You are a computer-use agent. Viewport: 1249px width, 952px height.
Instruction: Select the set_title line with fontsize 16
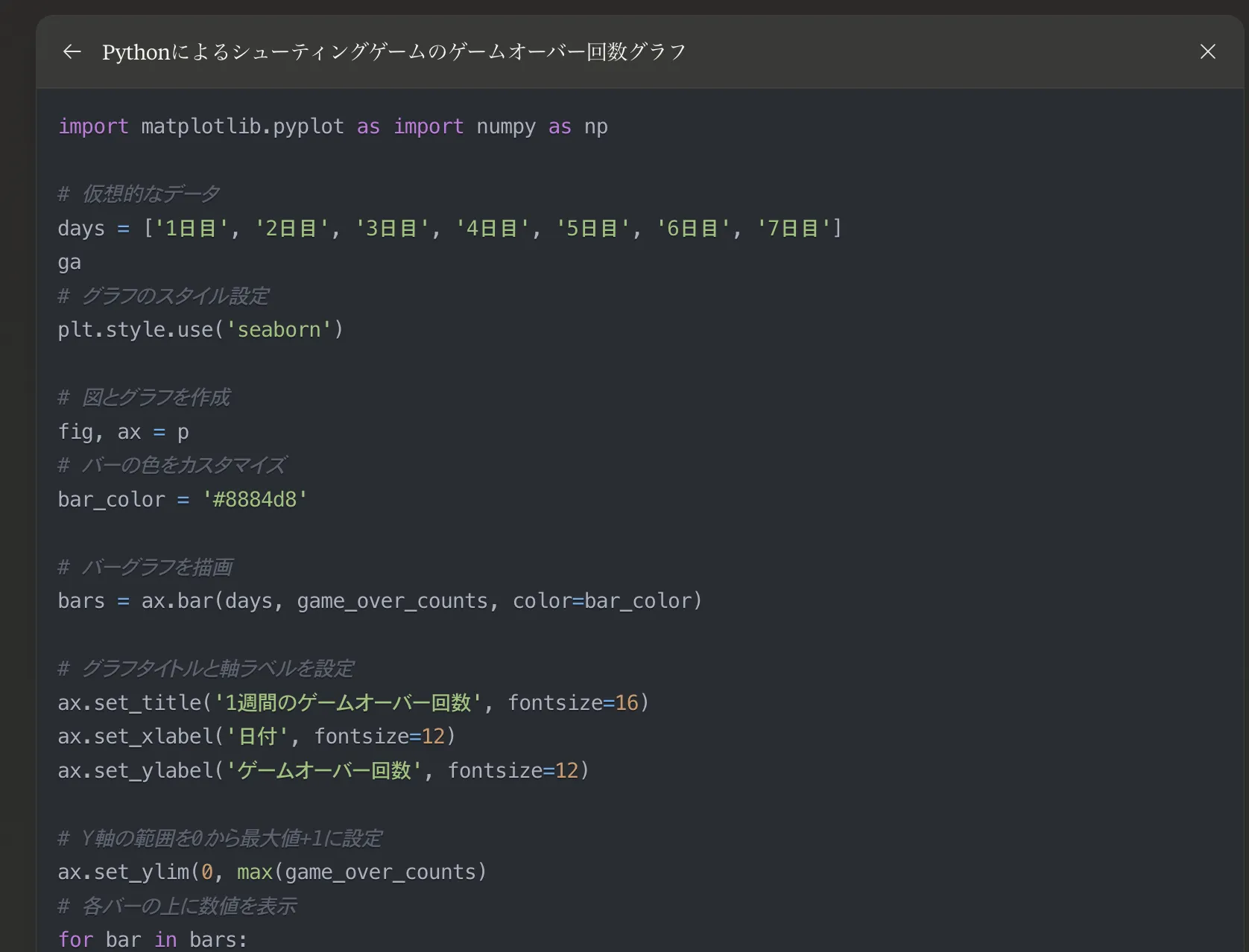coord(352,702)
